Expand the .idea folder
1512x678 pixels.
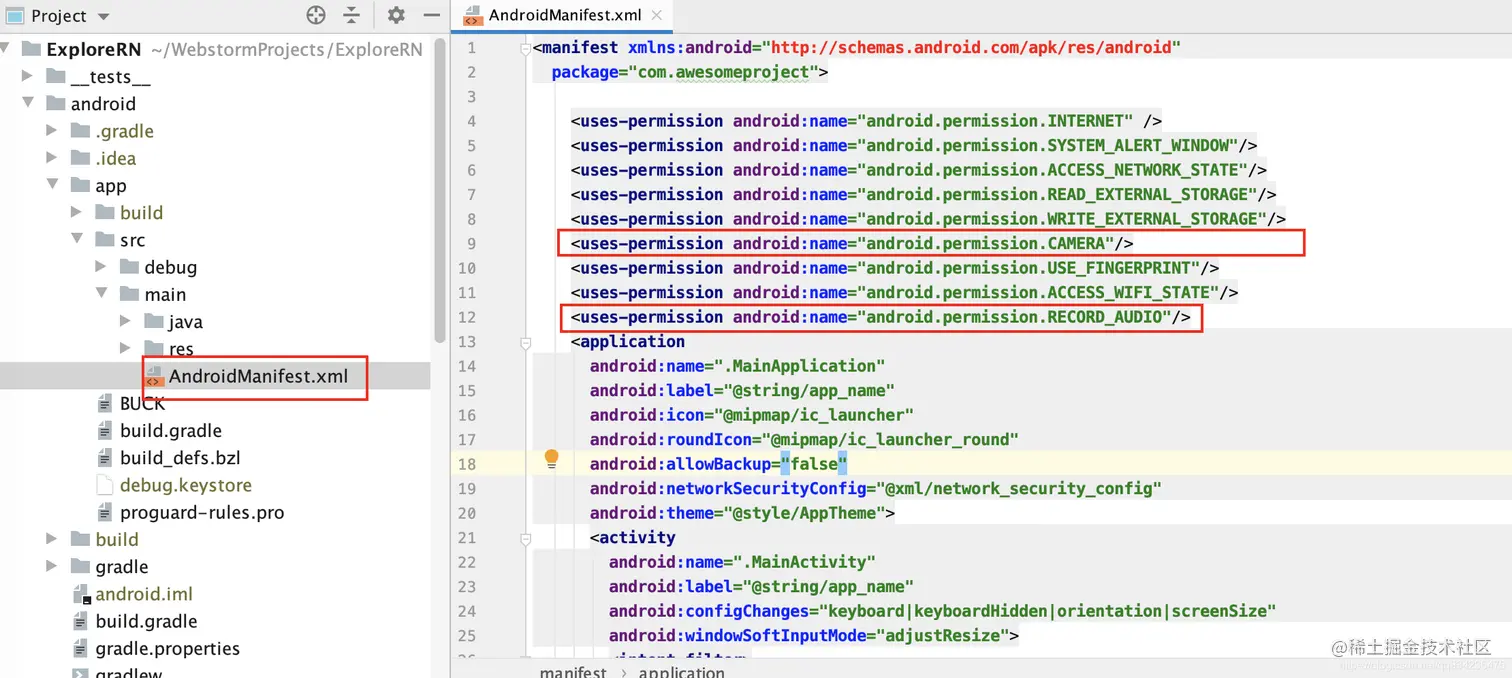(x=52, y=157)
